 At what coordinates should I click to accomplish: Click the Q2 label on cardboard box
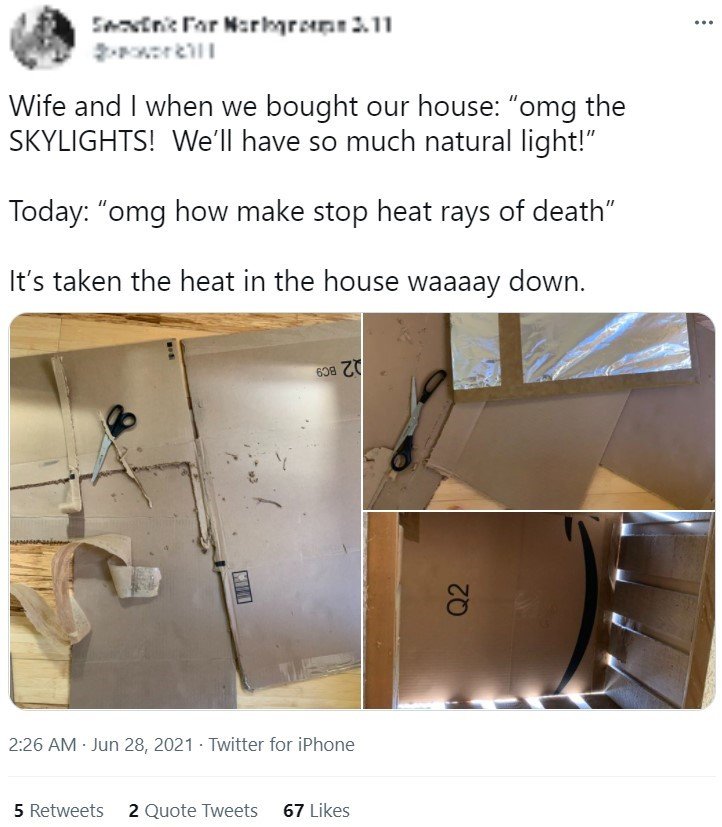(x=458, y=600)
